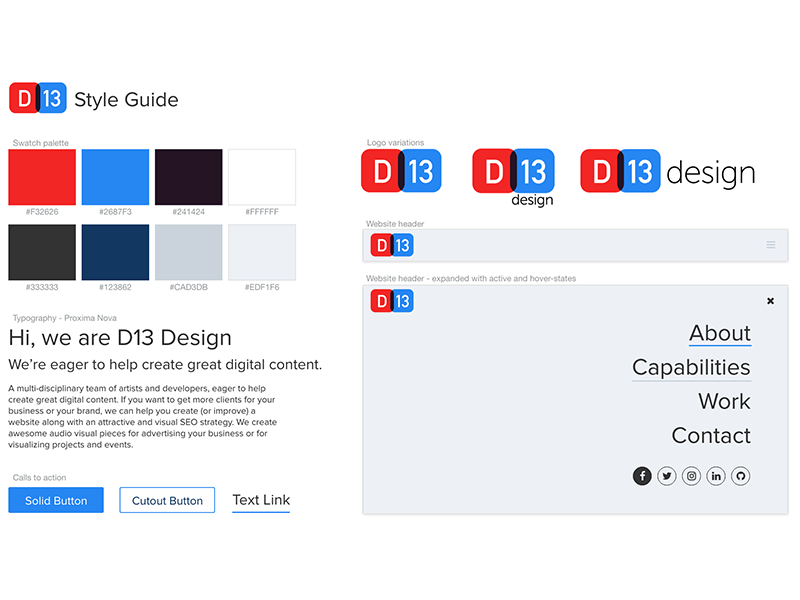Open the GitHub social icon
Image resolution: width=800 pixels, height=600 pixels.
(740, 476)
